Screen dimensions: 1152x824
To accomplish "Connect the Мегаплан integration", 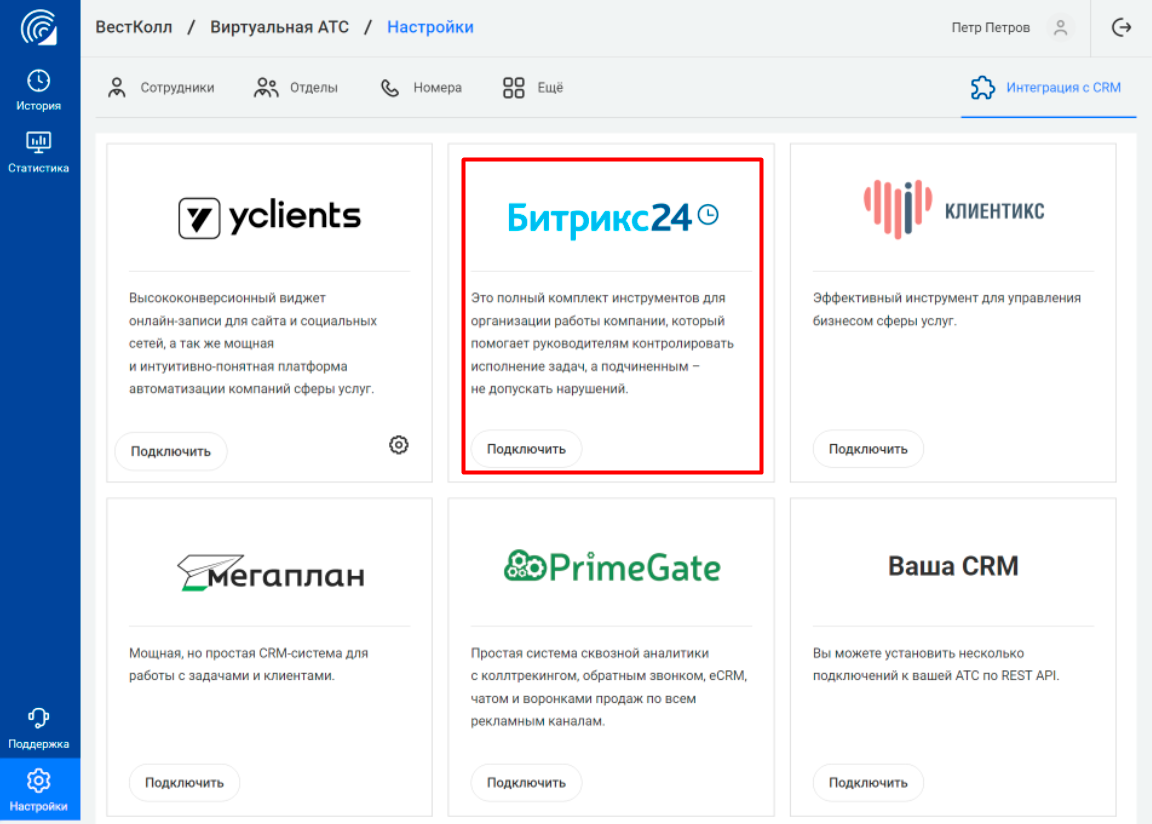I will coord(184,782).
